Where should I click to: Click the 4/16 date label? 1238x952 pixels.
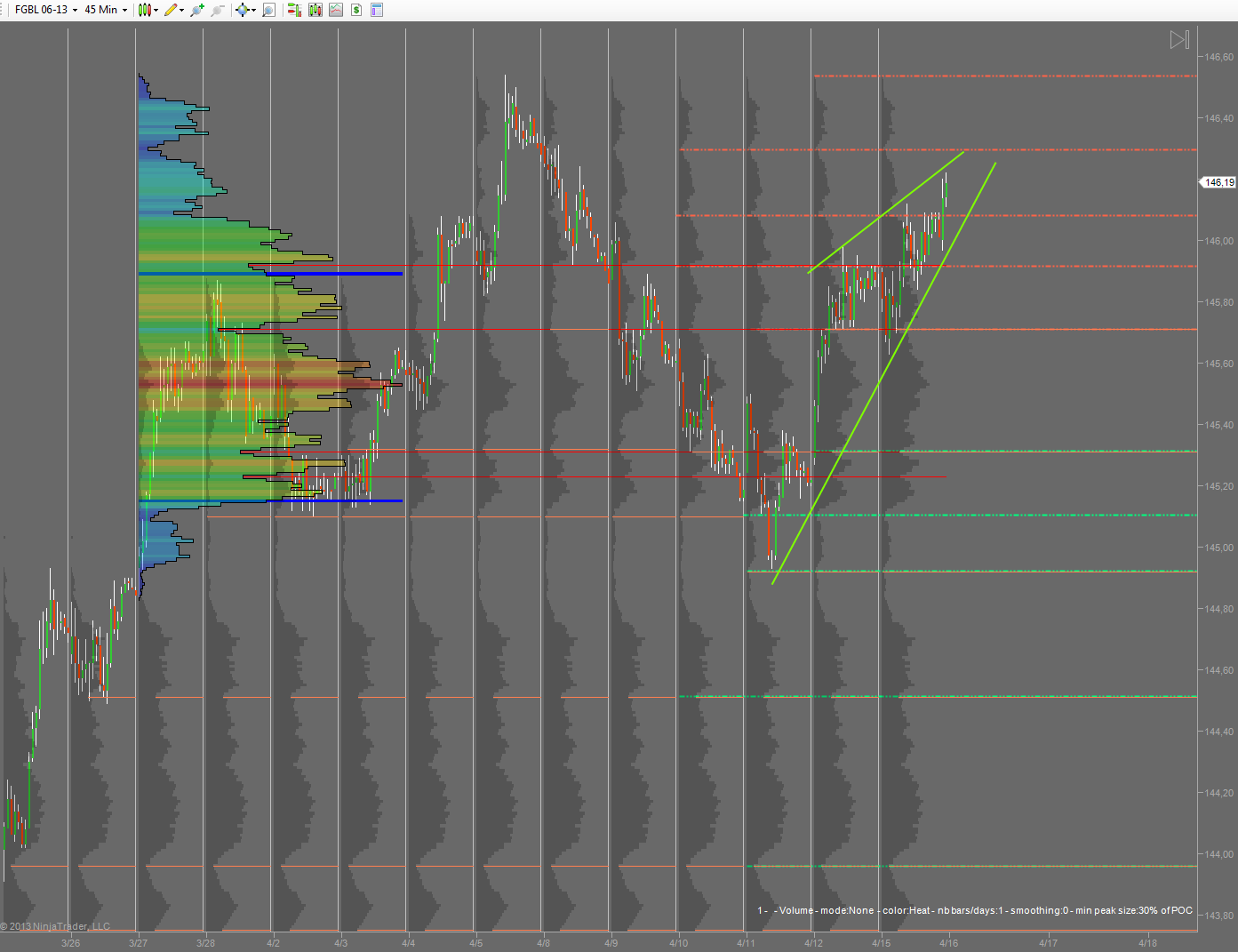click(x=949, y=943)
